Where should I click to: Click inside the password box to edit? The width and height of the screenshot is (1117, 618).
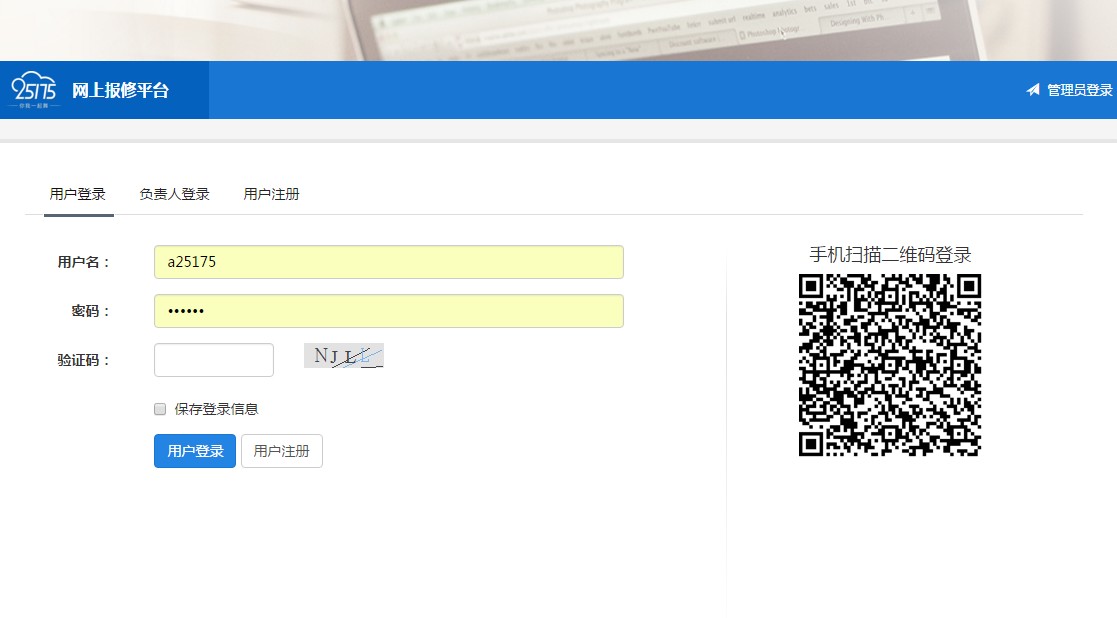tap(388, 310)
